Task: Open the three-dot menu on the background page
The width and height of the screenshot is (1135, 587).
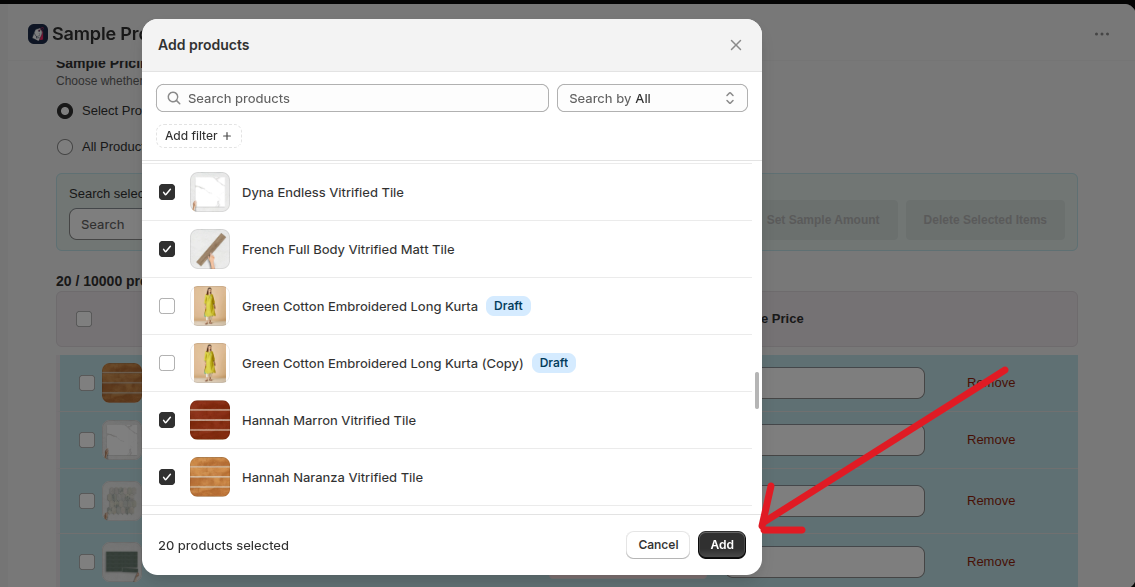Action: (1102, 34)
